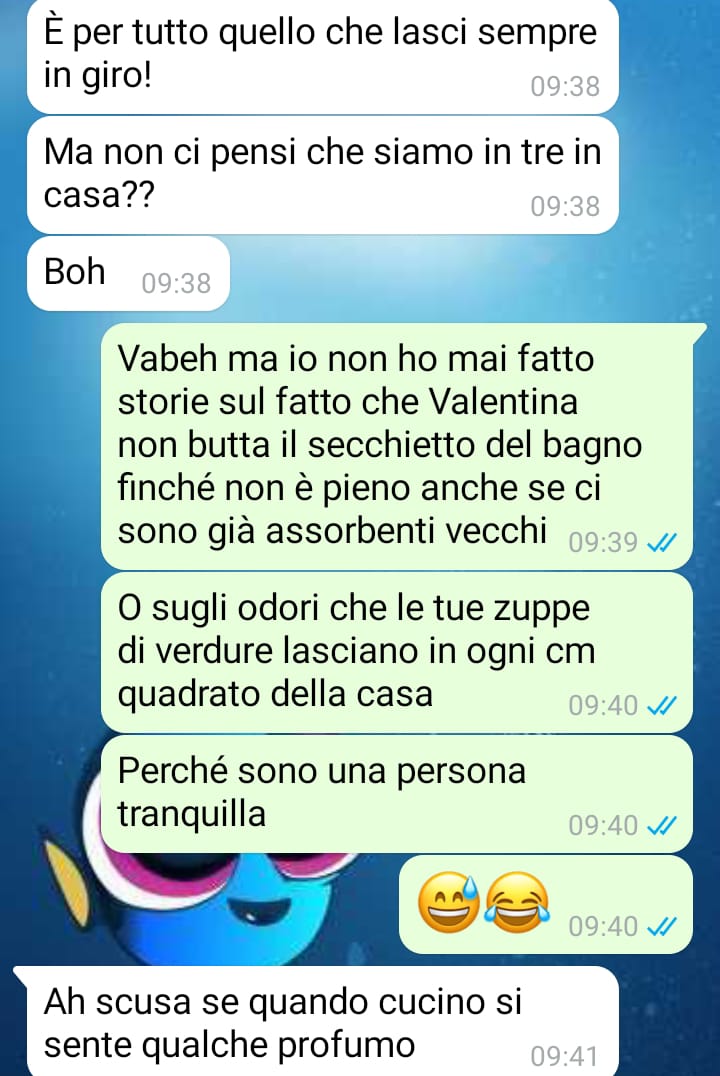Tap the read ticks beside the emoji message
The width and height of the screenshot is (720, 1076).
(662, 926)
